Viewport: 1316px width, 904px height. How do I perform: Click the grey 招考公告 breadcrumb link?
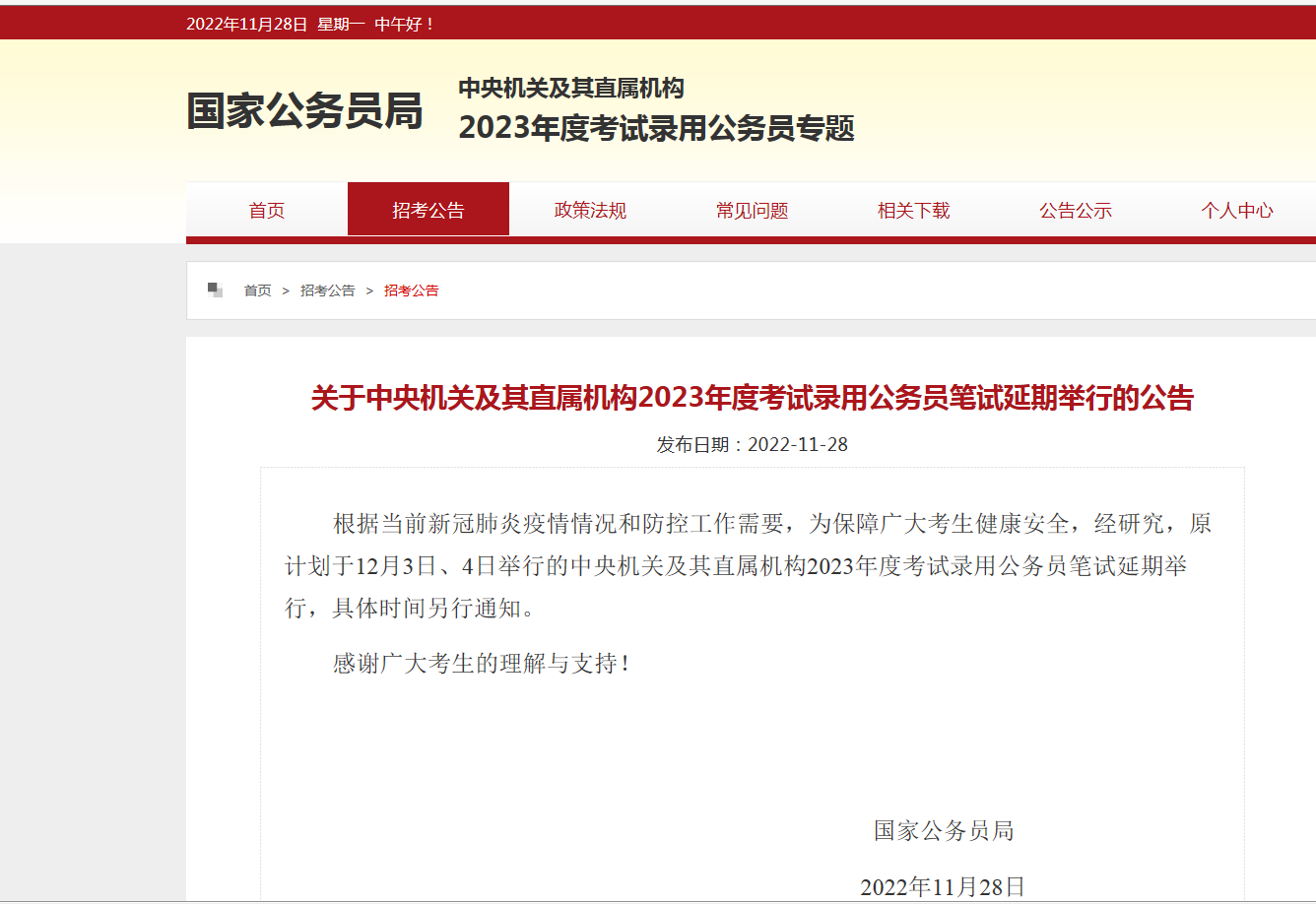(327, 291)
